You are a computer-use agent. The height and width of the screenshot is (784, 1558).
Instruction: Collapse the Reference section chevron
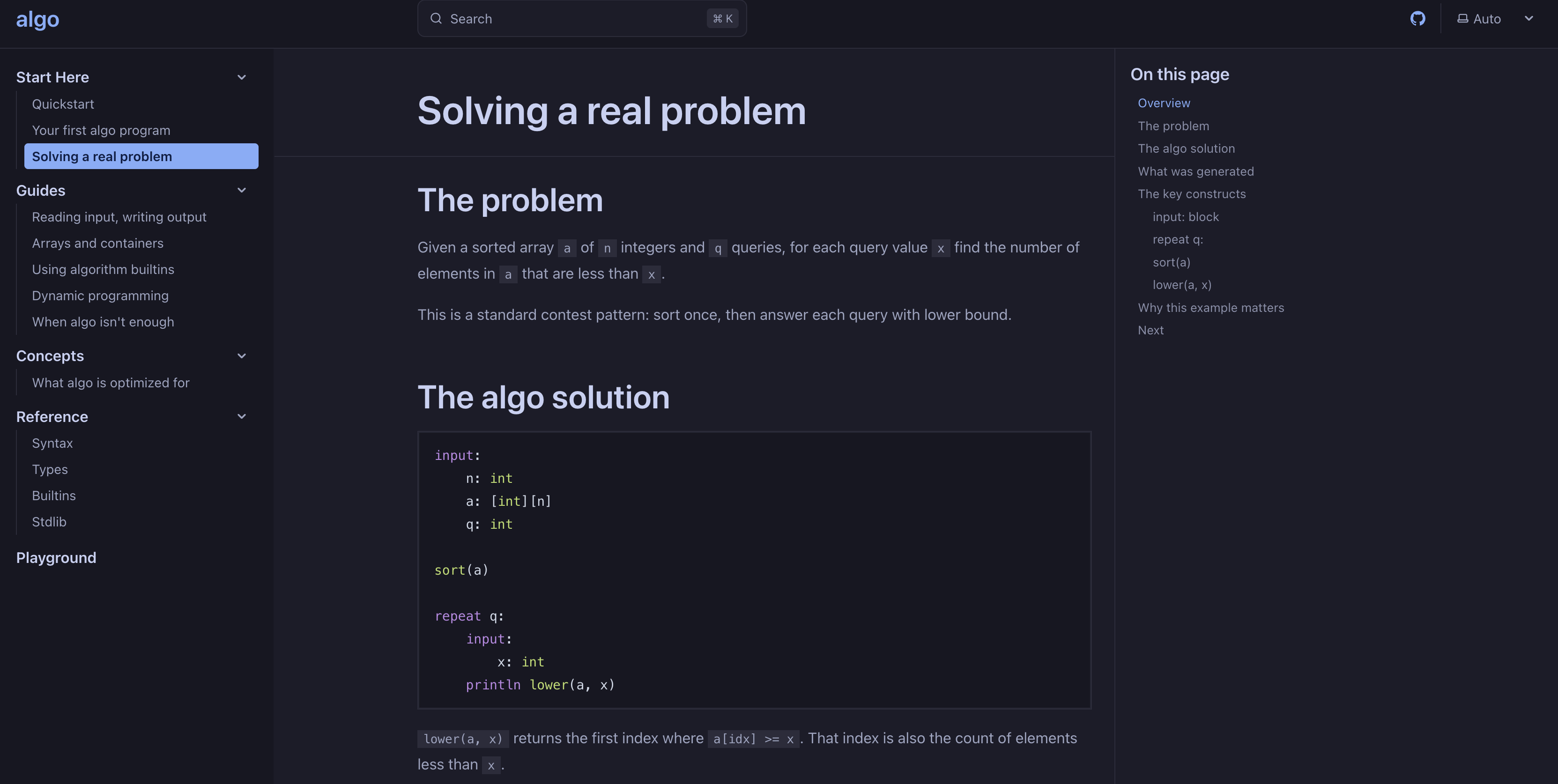241,416
